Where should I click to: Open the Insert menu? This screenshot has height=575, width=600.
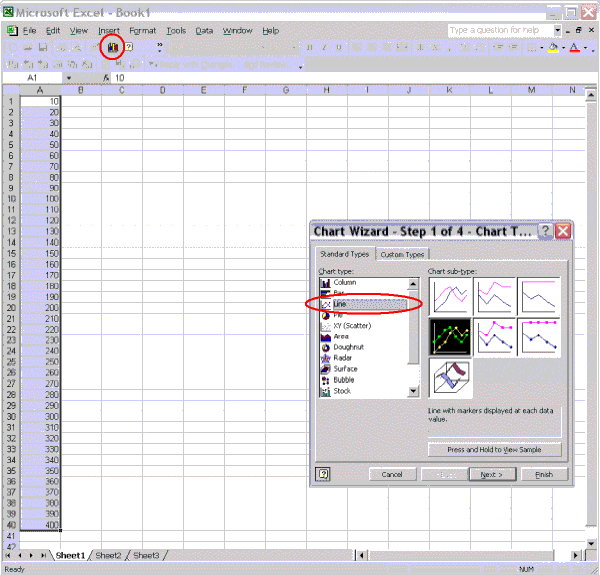[x=109, y=31]
